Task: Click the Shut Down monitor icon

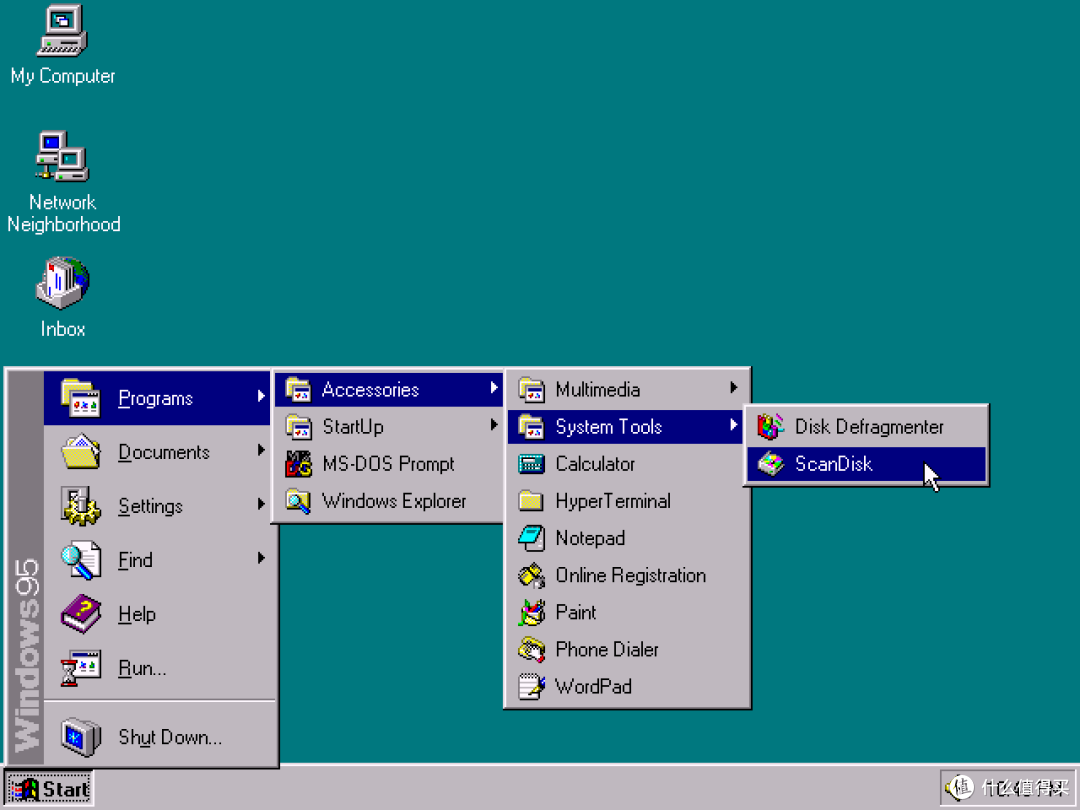Action: tap(81, 737)
